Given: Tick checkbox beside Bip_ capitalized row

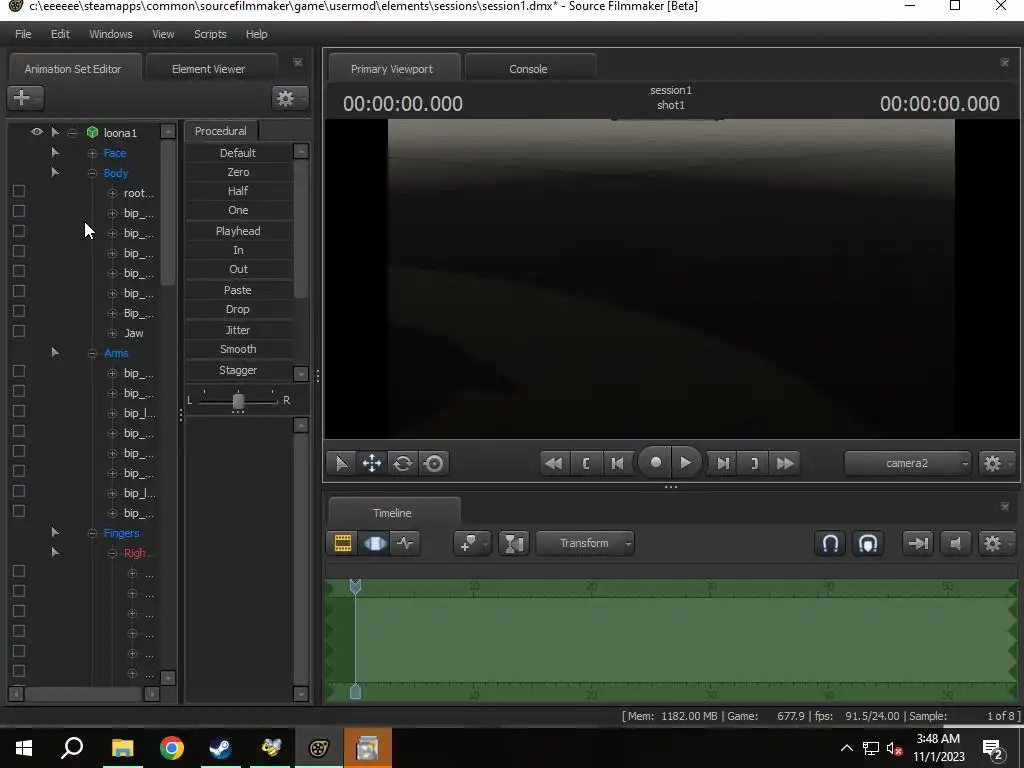Looking at the screenshot, I should pyautogui.click(x=19, y=311).
